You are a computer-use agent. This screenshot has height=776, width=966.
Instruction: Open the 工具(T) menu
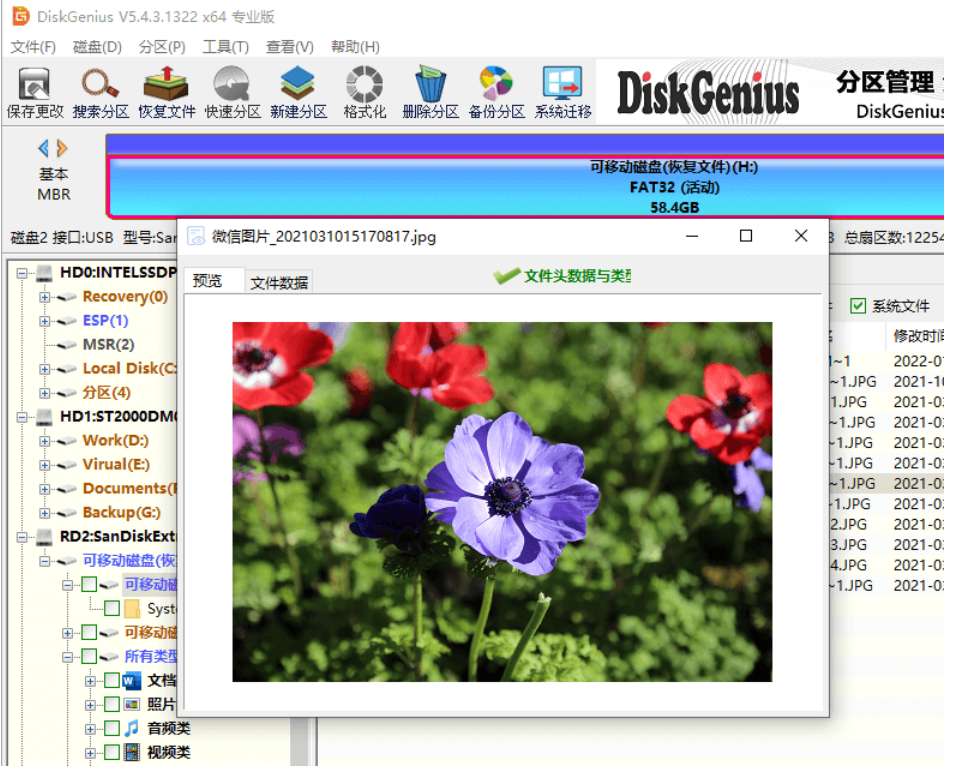click(225, 47)
